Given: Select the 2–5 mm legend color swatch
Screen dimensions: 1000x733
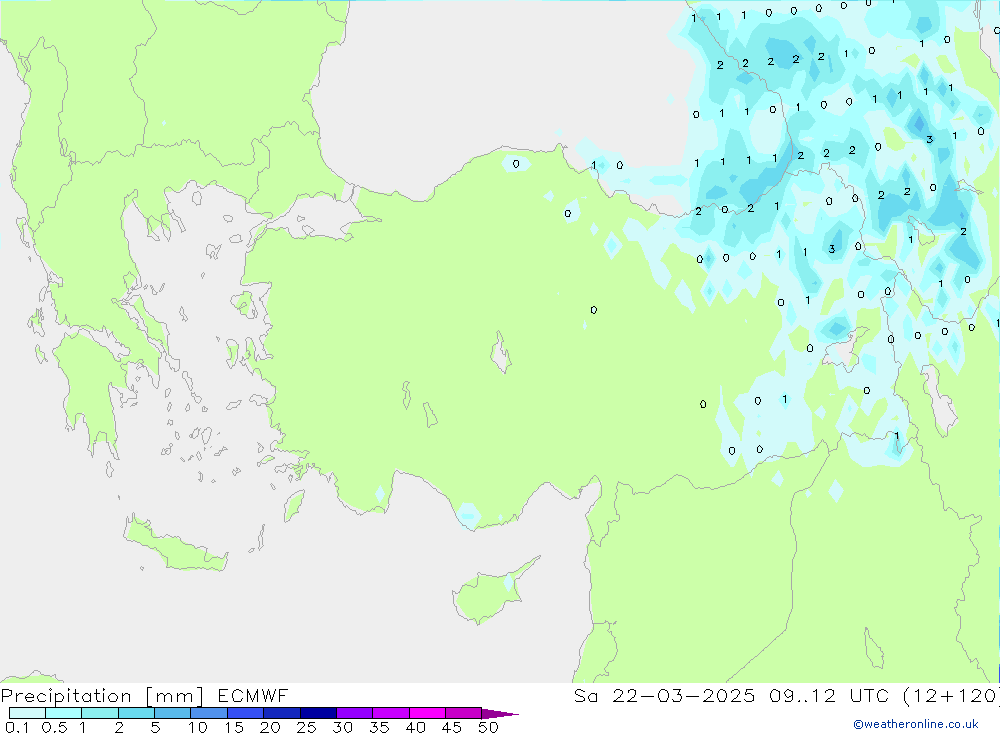Looking at the screenshot, I should (x=136, y=713).
